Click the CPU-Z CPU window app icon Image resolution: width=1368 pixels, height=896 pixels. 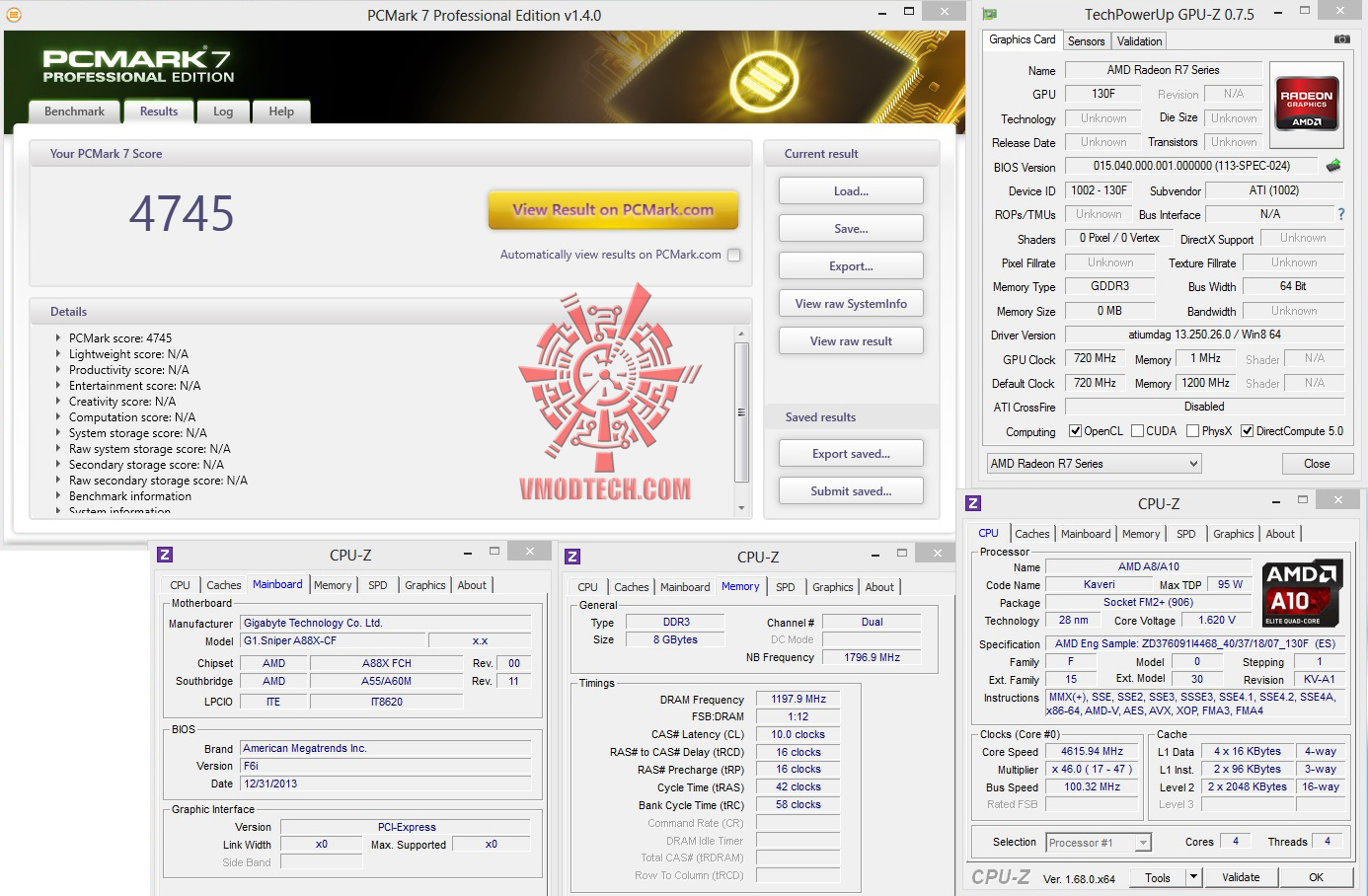tap(973, 503)
